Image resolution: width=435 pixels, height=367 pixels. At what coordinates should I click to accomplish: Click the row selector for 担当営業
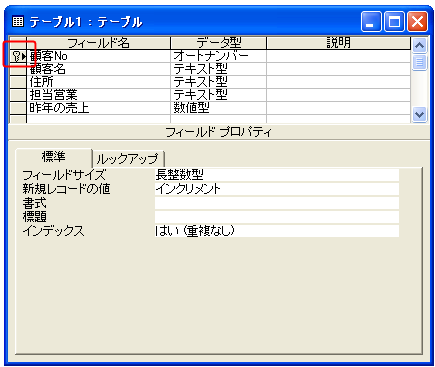(18, 95)
